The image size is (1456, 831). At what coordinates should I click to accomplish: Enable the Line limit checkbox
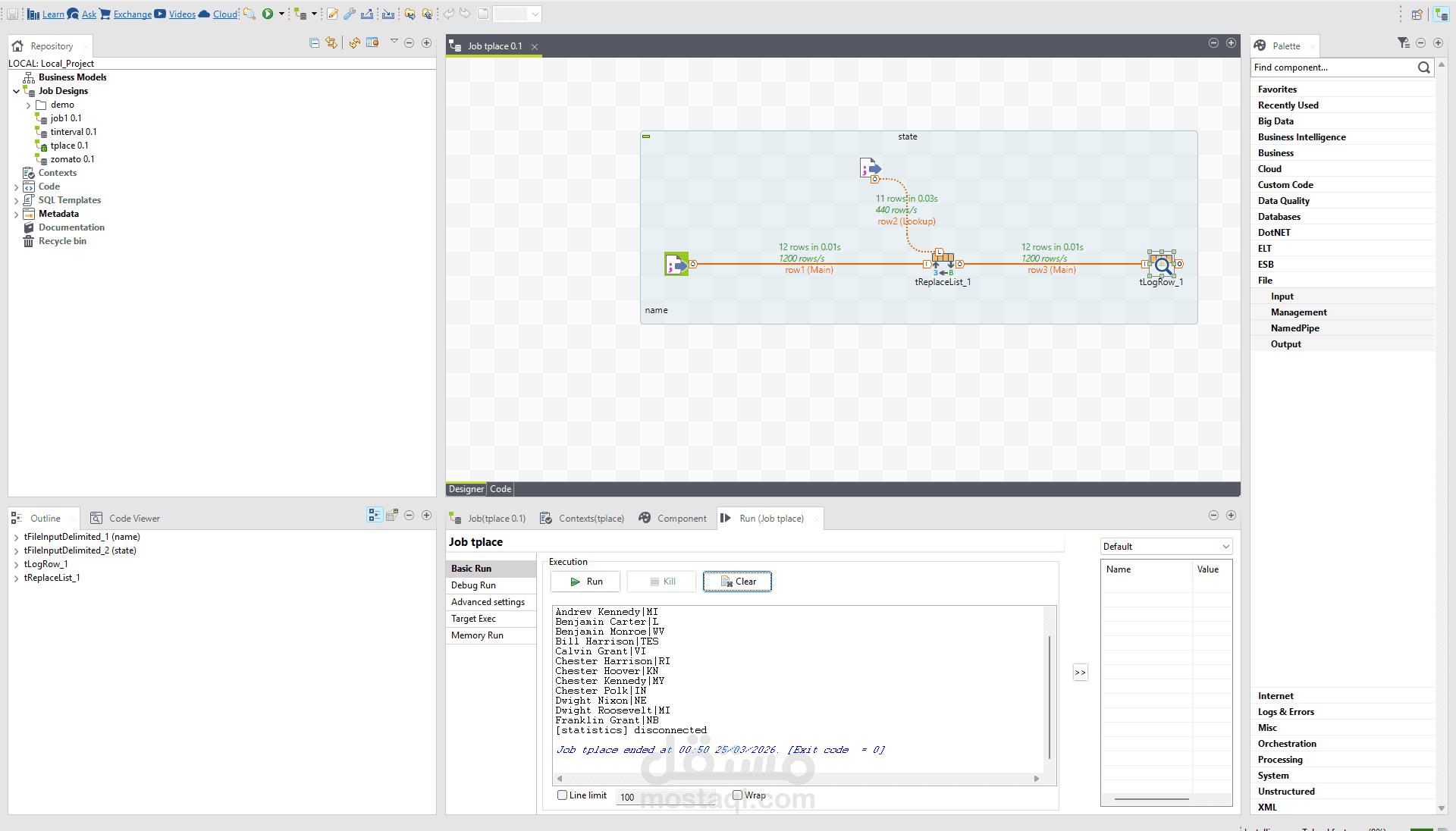pyautogui.click(x=562, y=795)
